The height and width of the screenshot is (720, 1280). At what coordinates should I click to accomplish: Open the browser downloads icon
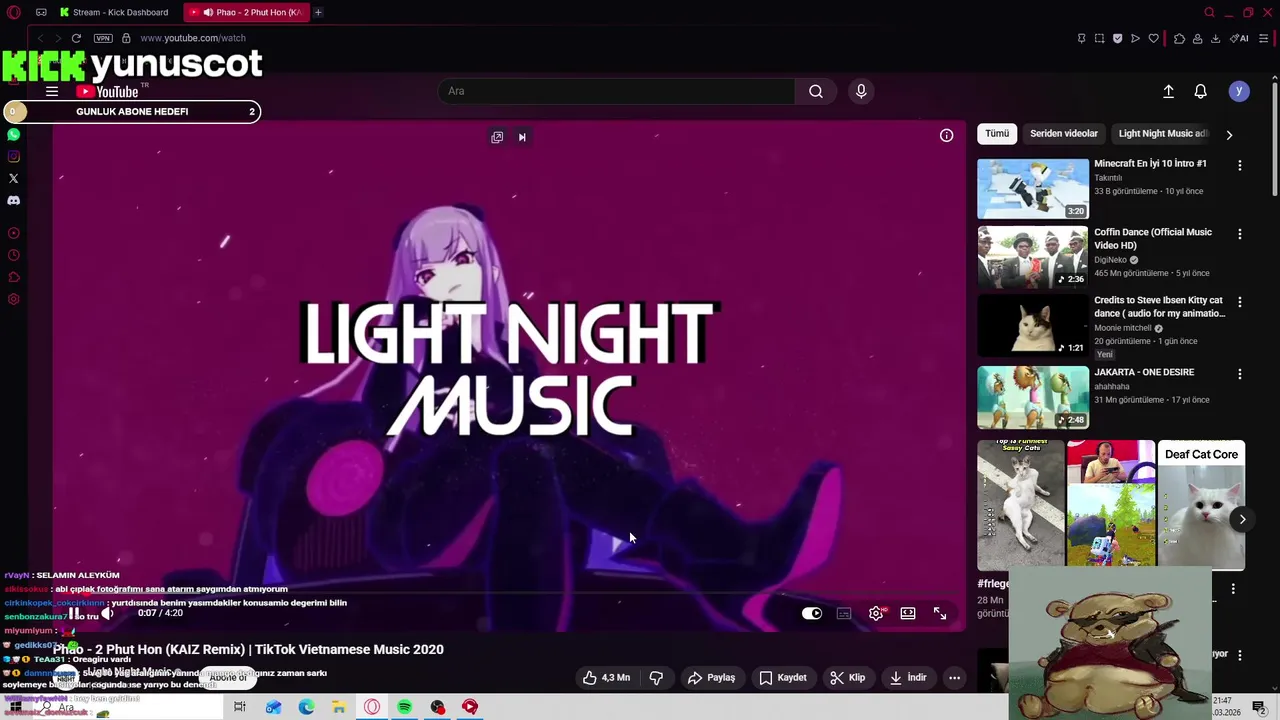pyautogui.click(x=1215, y=38)
